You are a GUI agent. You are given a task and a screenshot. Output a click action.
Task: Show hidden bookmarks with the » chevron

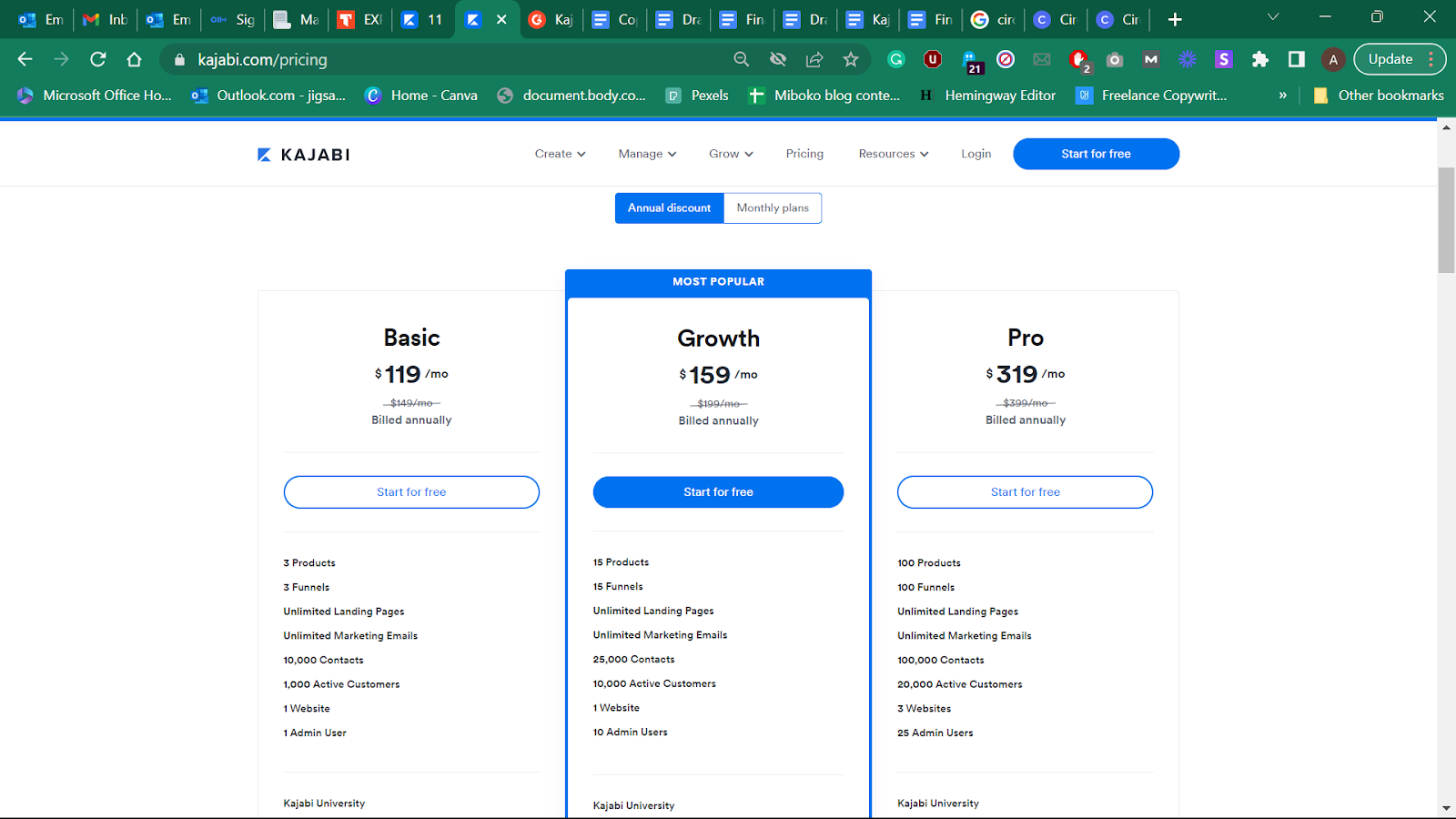pyautogui.click(x=1283, y=95)
